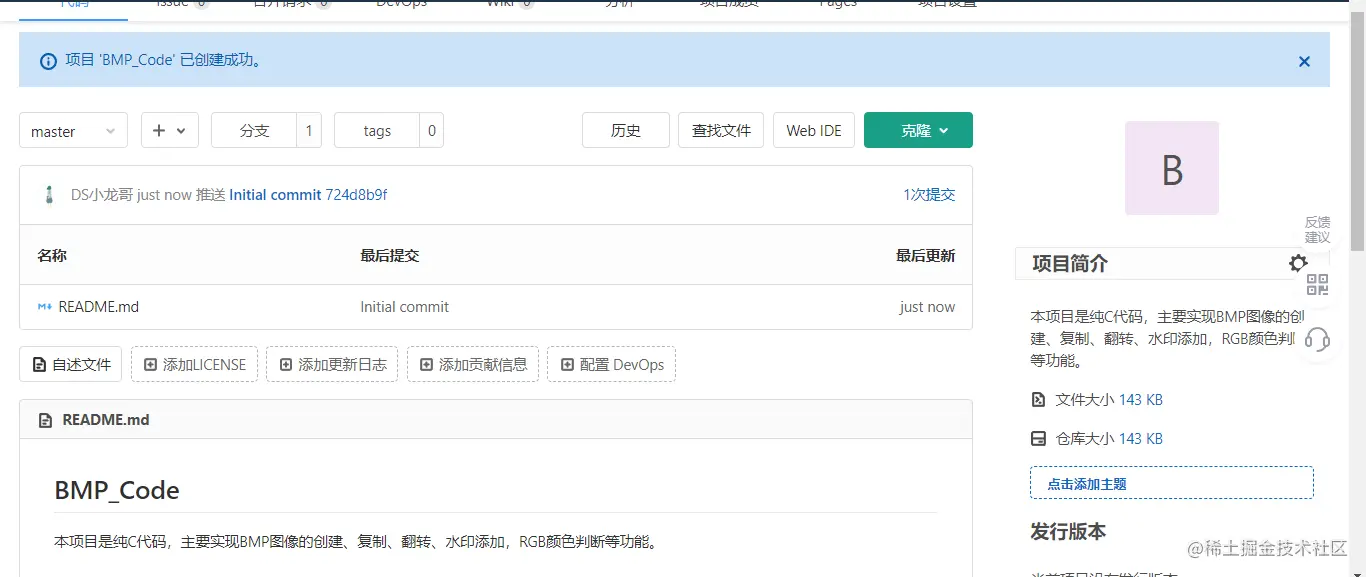Click the committer avatar next to DS小龙哥
1366x577 pixels.
coord(49,195)
